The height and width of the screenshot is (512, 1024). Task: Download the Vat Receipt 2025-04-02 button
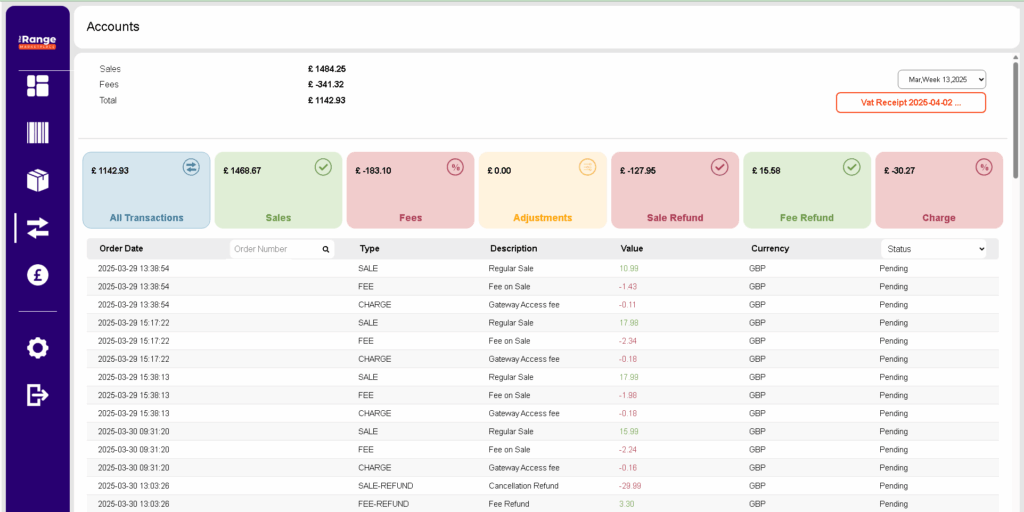pyautogui.click(x=910, y=103)
